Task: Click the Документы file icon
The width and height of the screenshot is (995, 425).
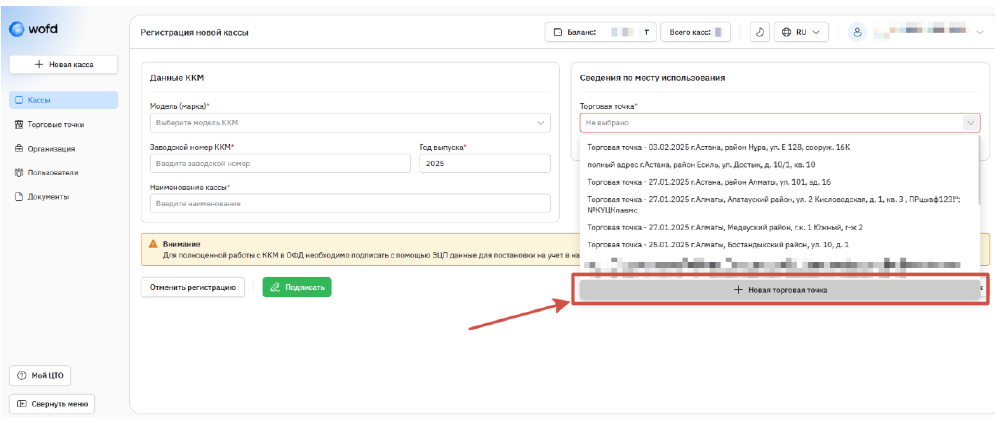Action: (x=19, y=197)
